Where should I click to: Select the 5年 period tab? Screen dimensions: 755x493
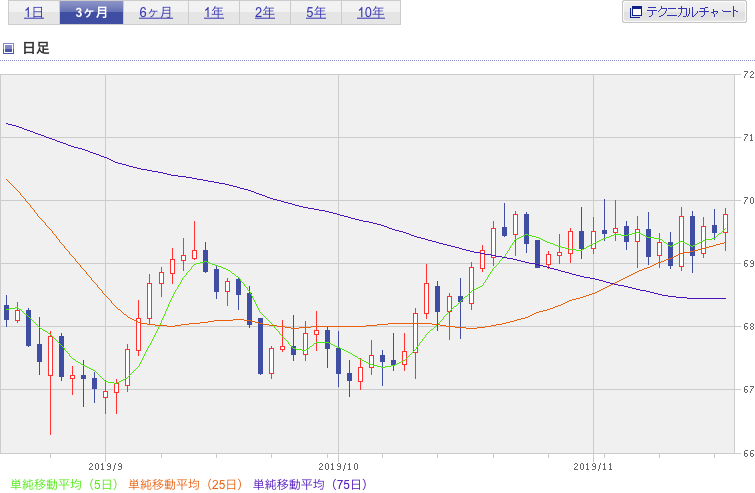316,13
